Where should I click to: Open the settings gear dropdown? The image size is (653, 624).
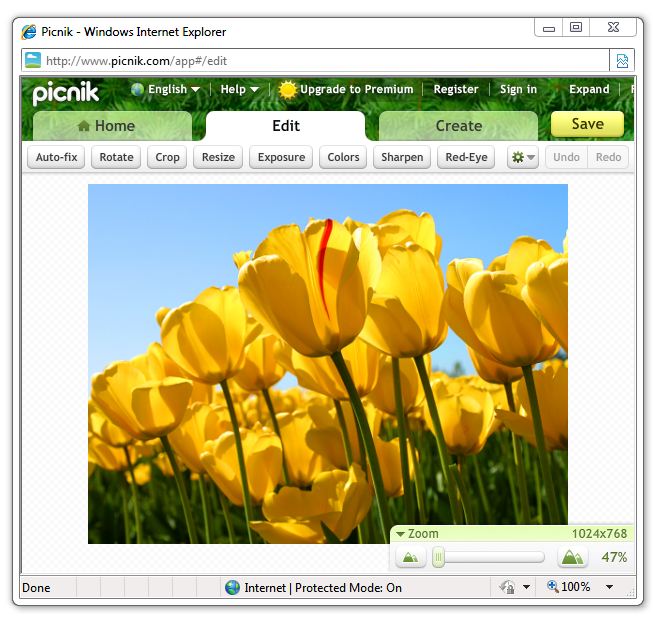(x=523, y=157)
